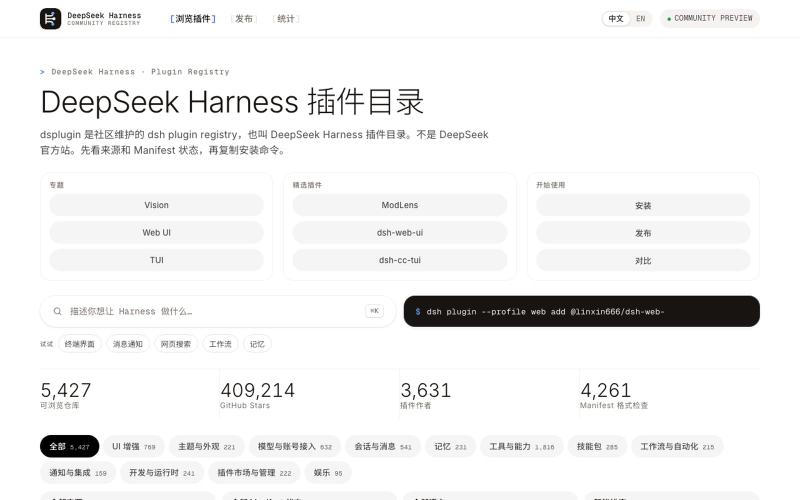Click the magnifier icon in search box
Image resolution: width=800 pixels, height=500 pixels.
(58, 311)
